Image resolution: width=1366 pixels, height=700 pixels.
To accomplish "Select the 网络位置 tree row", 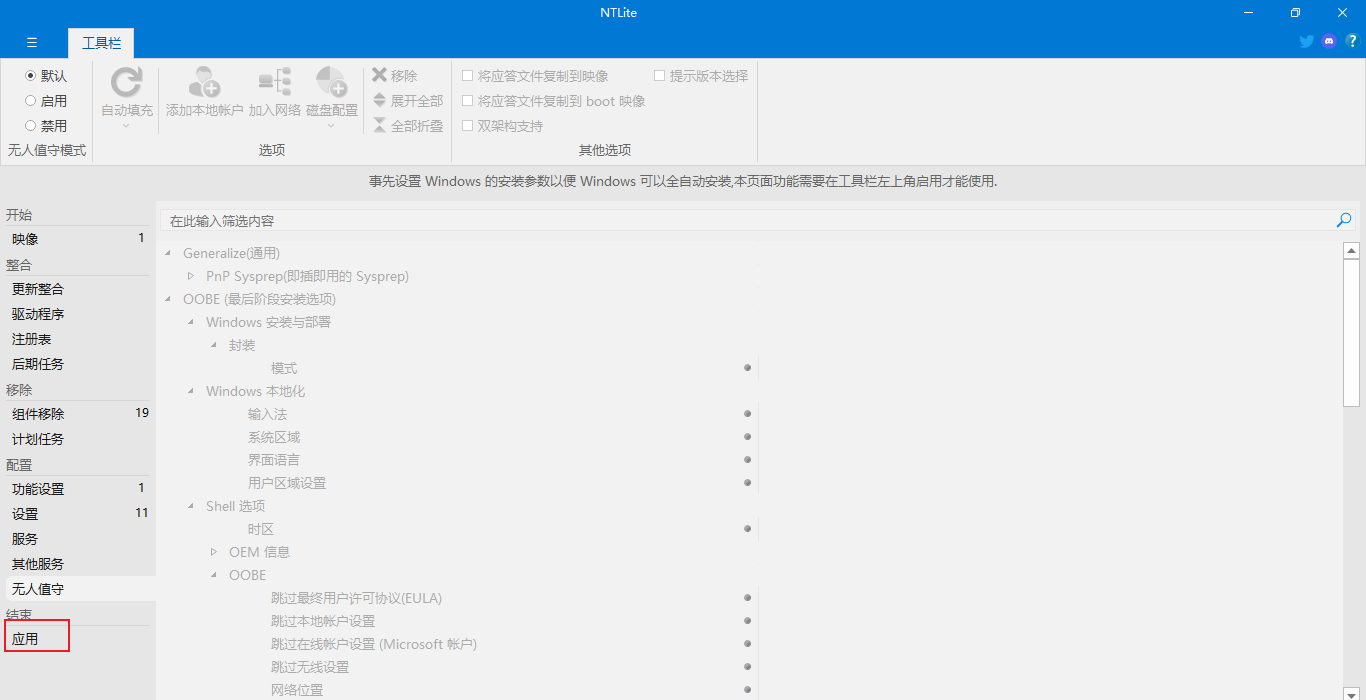I will pyautogui.click(x=296, y=690).
